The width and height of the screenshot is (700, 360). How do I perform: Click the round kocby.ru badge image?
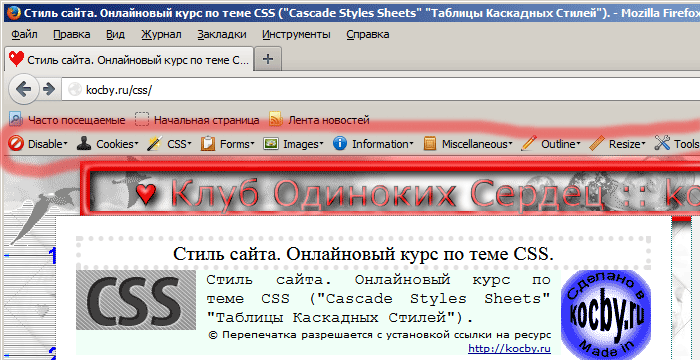(x=606, y=314)
